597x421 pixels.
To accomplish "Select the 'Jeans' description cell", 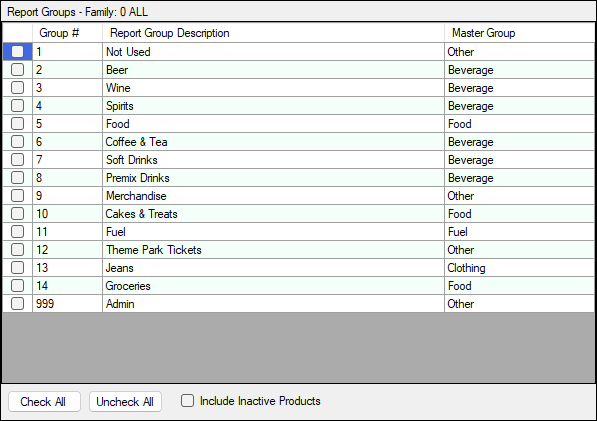I will tap(273, 268).
